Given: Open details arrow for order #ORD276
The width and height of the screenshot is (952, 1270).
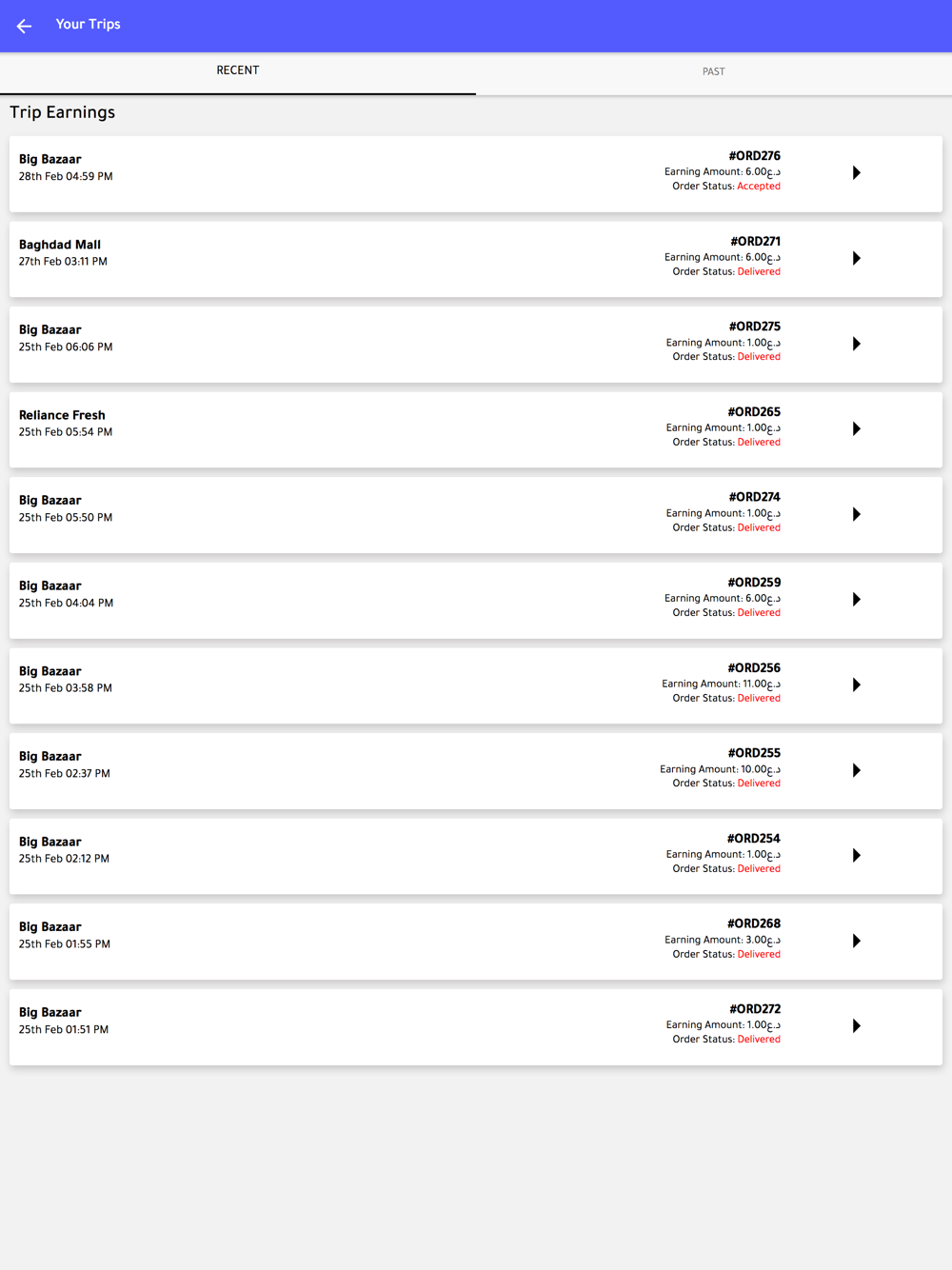Looking at the screenshot, I should (x=857, y=173).
